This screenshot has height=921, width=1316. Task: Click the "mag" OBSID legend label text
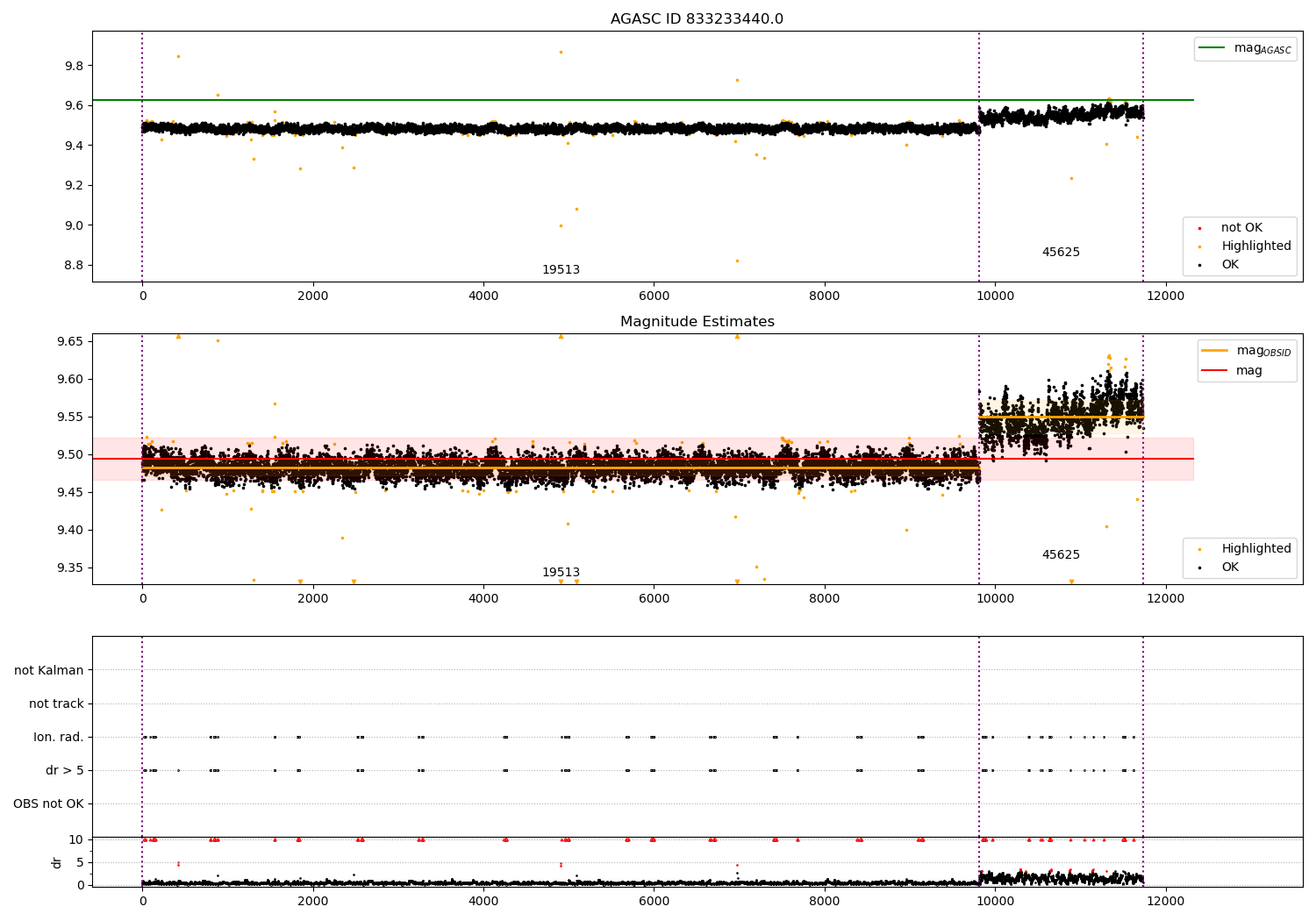pos(1264,352)
